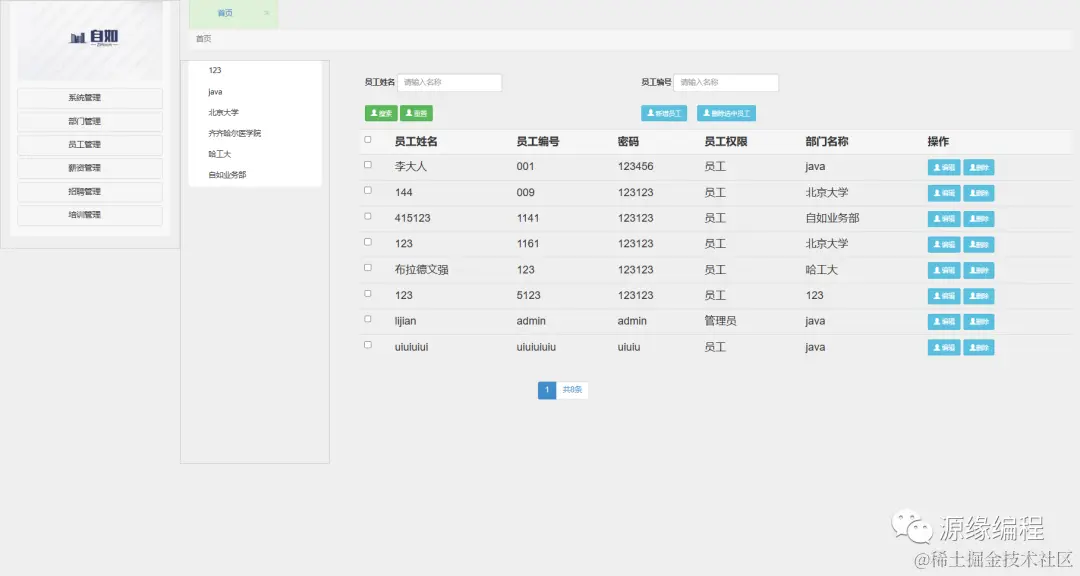Close the 首页 tab with its x
The height and width of the screenshot is (576, 1080).
coord(267,13)
